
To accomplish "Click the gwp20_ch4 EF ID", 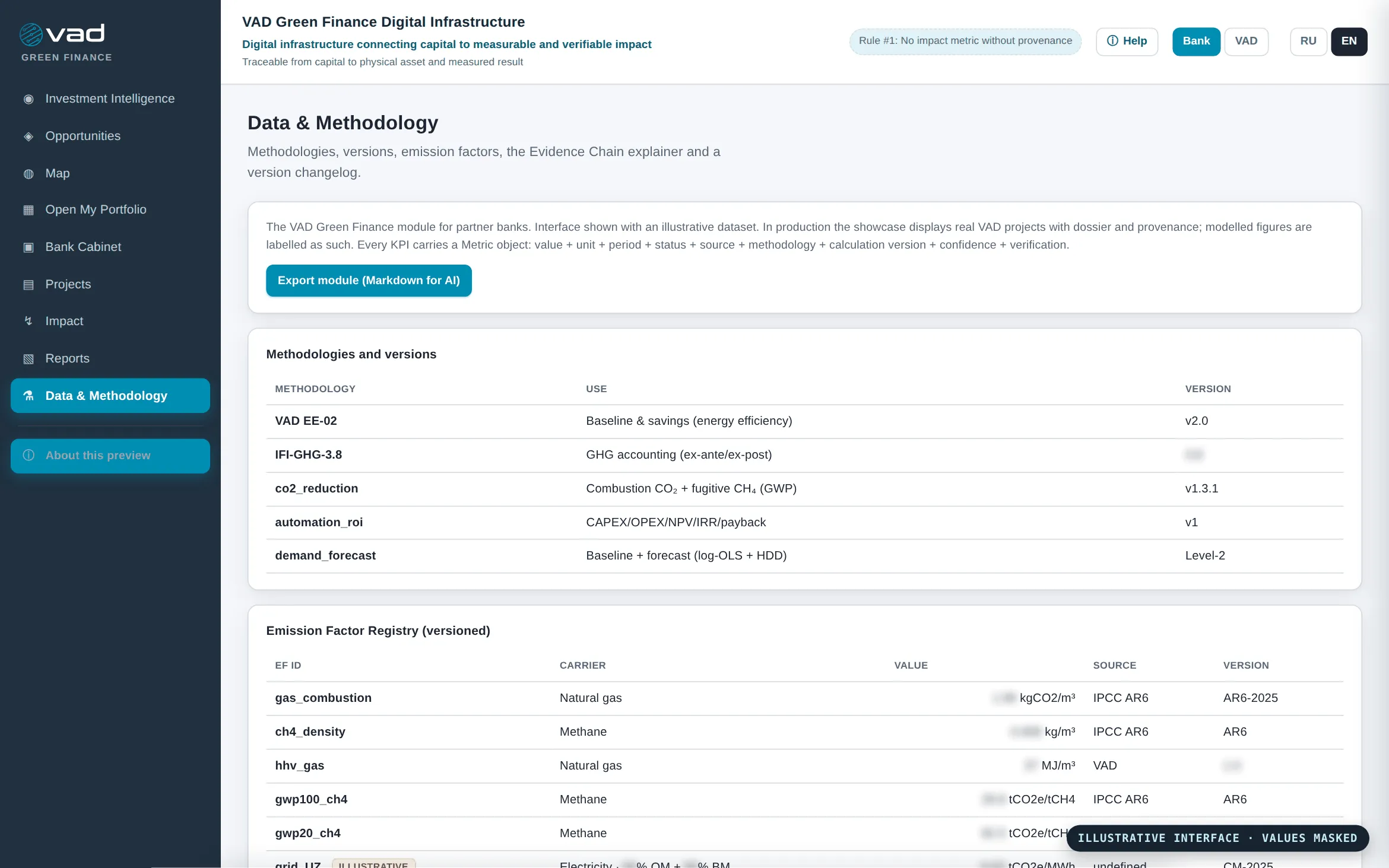I will (307, 834).
